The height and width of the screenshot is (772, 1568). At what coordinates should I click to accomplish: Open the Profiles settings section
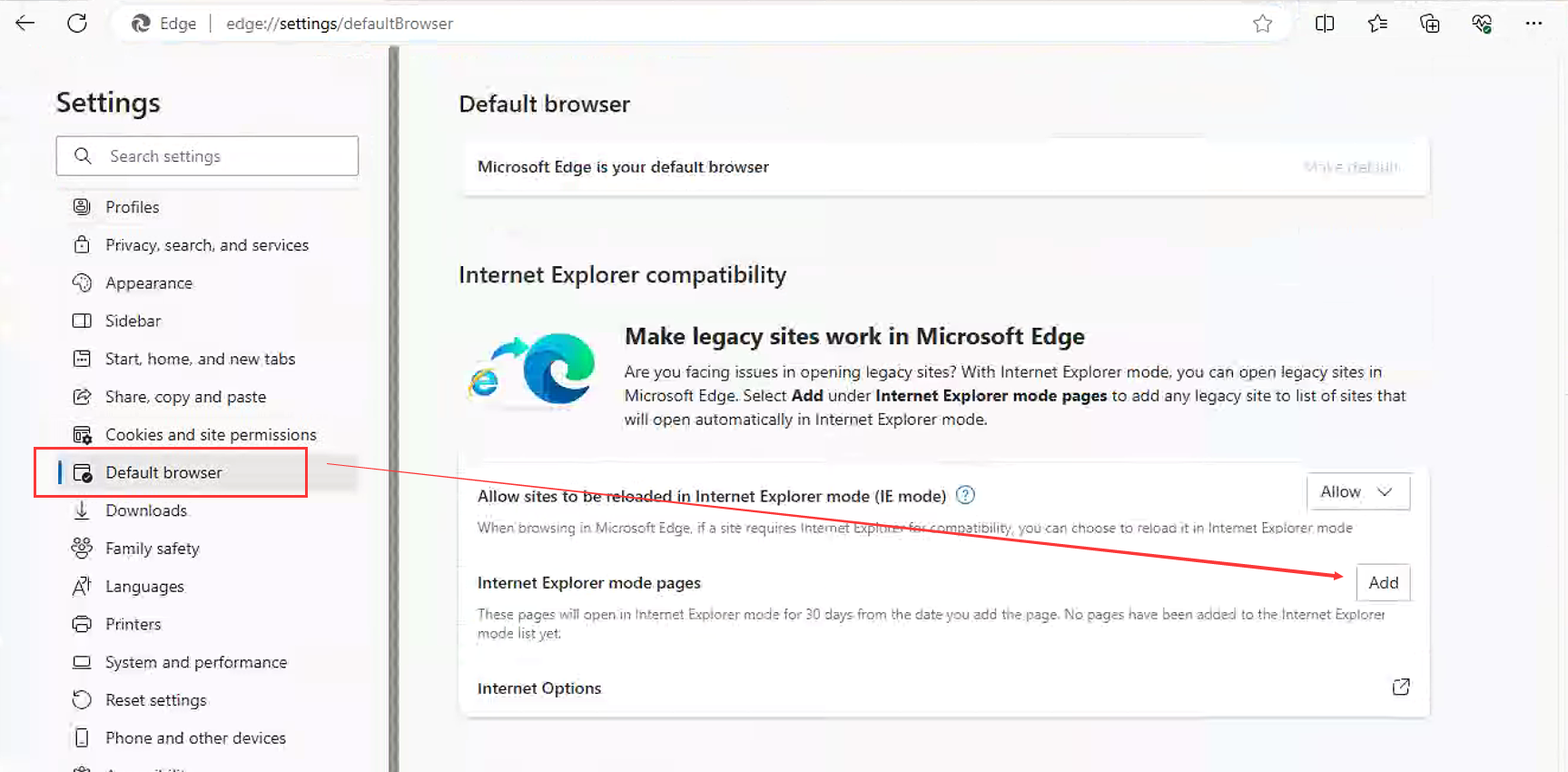pos(132,207)
